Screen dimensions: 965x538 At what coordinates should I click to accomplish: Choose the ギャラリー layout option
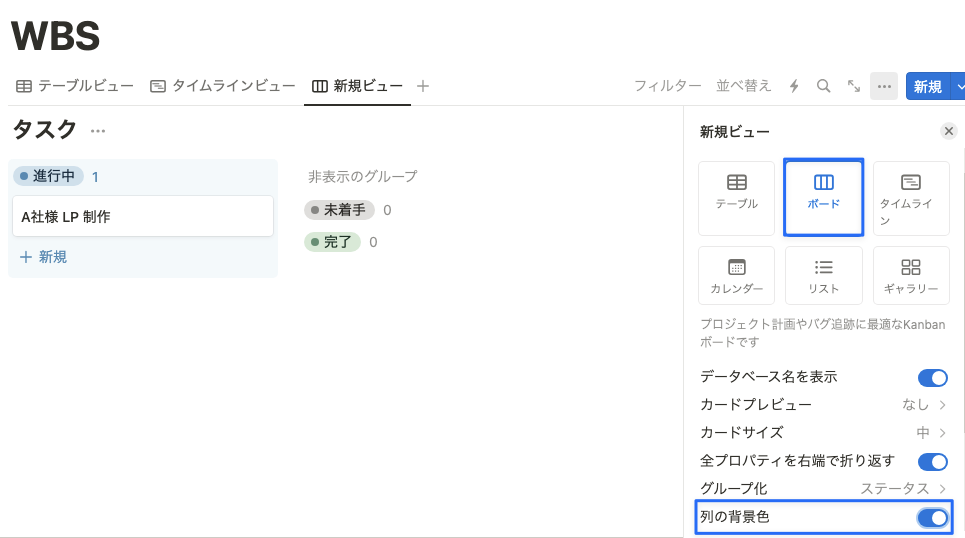pyautogui.click(x=911, y=275)
